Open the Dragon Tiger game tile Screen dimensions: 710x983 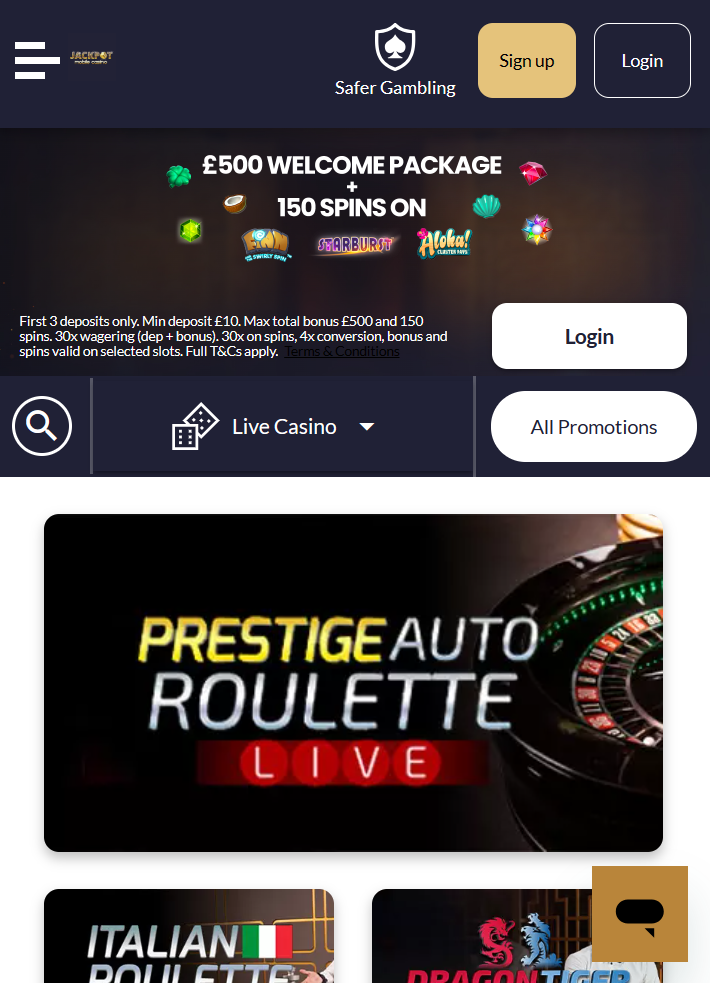coord(481,935)
